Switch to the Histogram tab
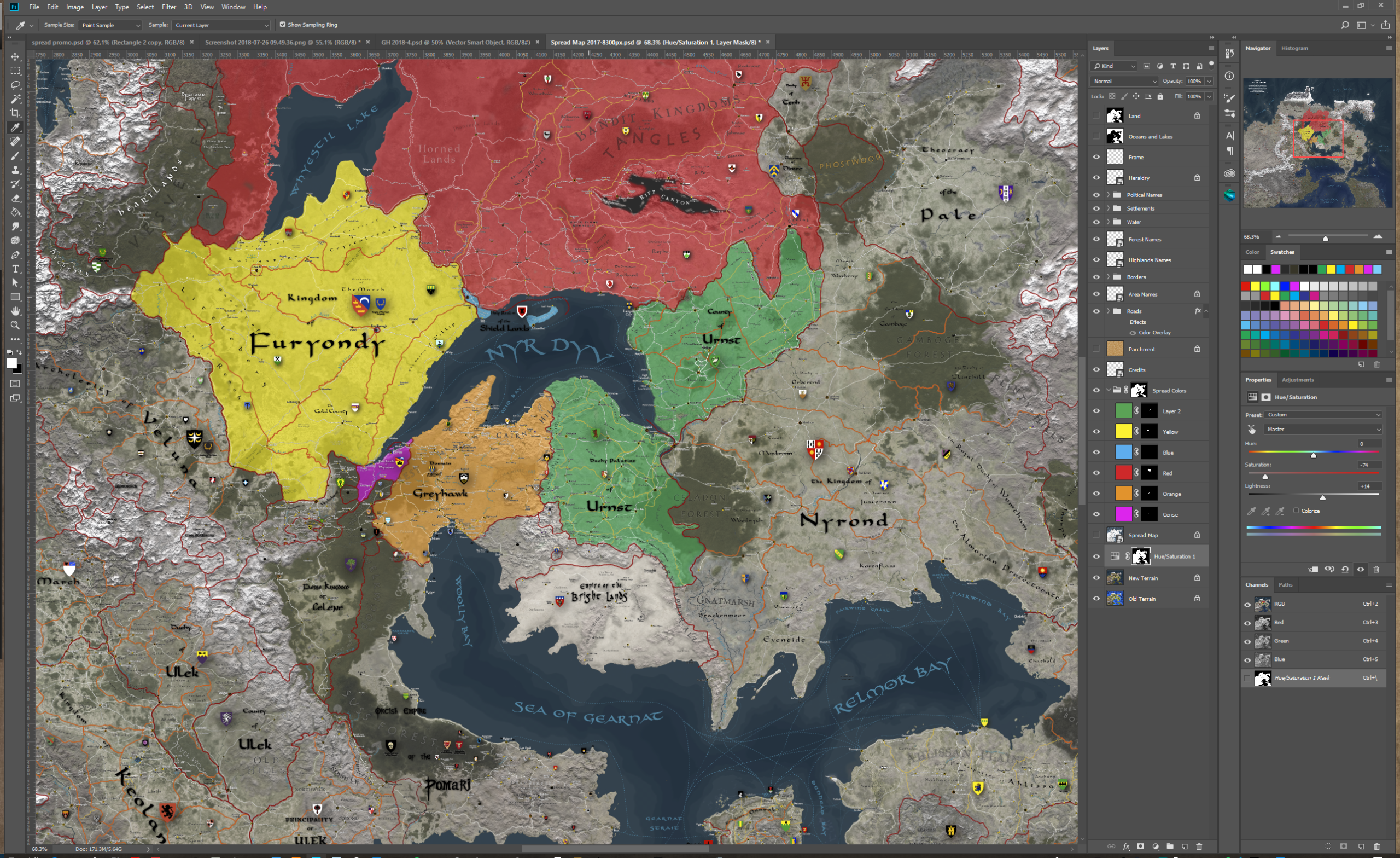 click(x=1294, y=48)
